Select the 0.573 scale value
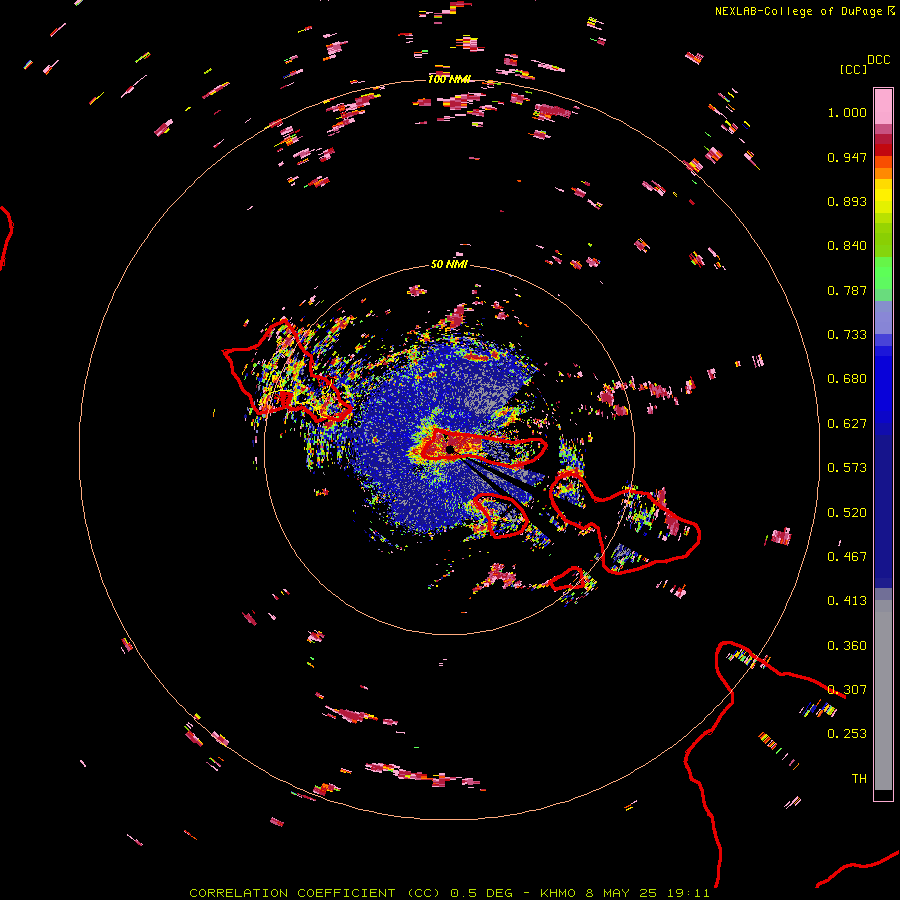This screenshot has width=900, height=900. click(847, 468)
